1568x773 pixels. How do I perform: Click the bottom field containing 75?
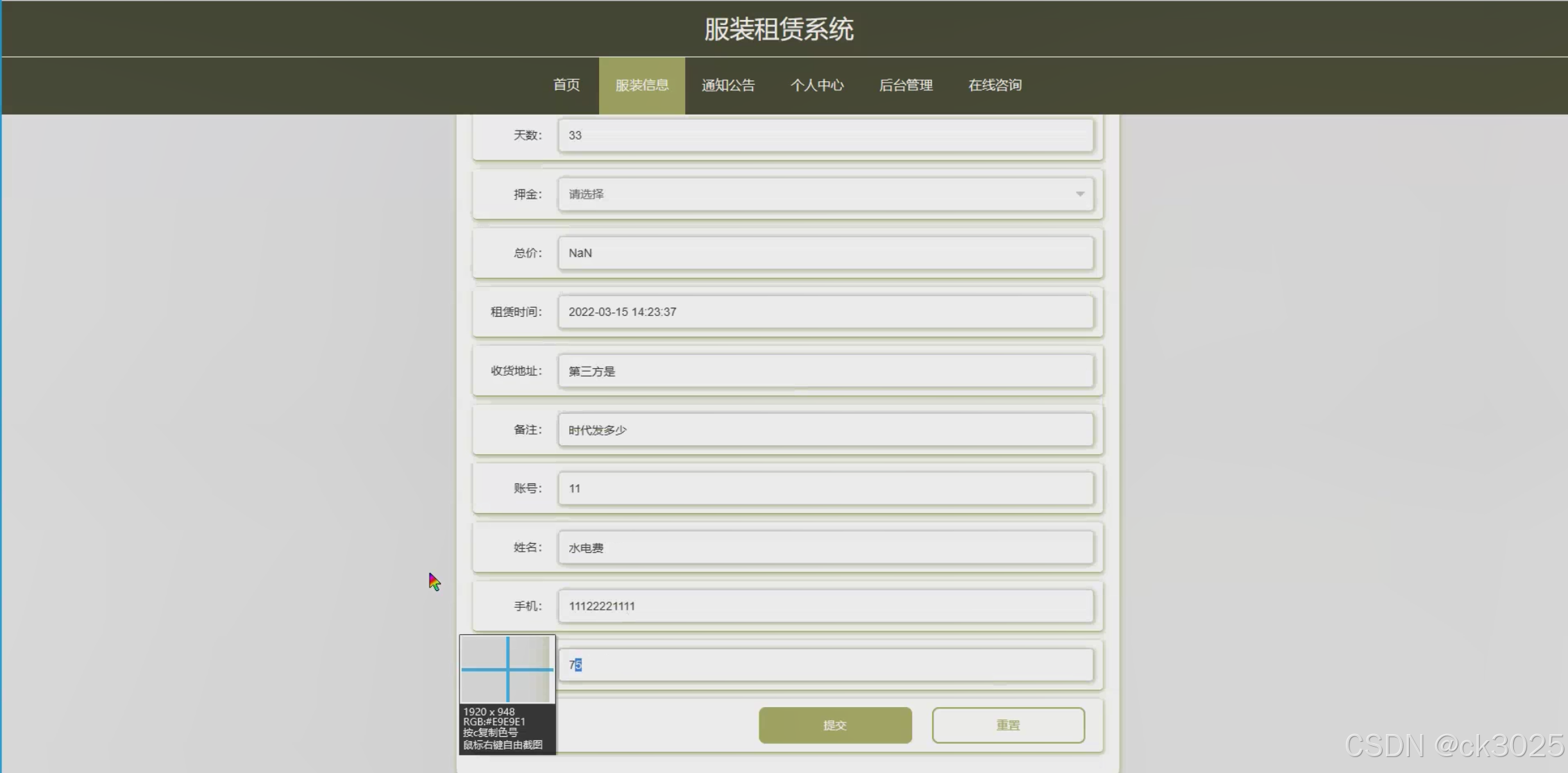(x=825, y=665)
